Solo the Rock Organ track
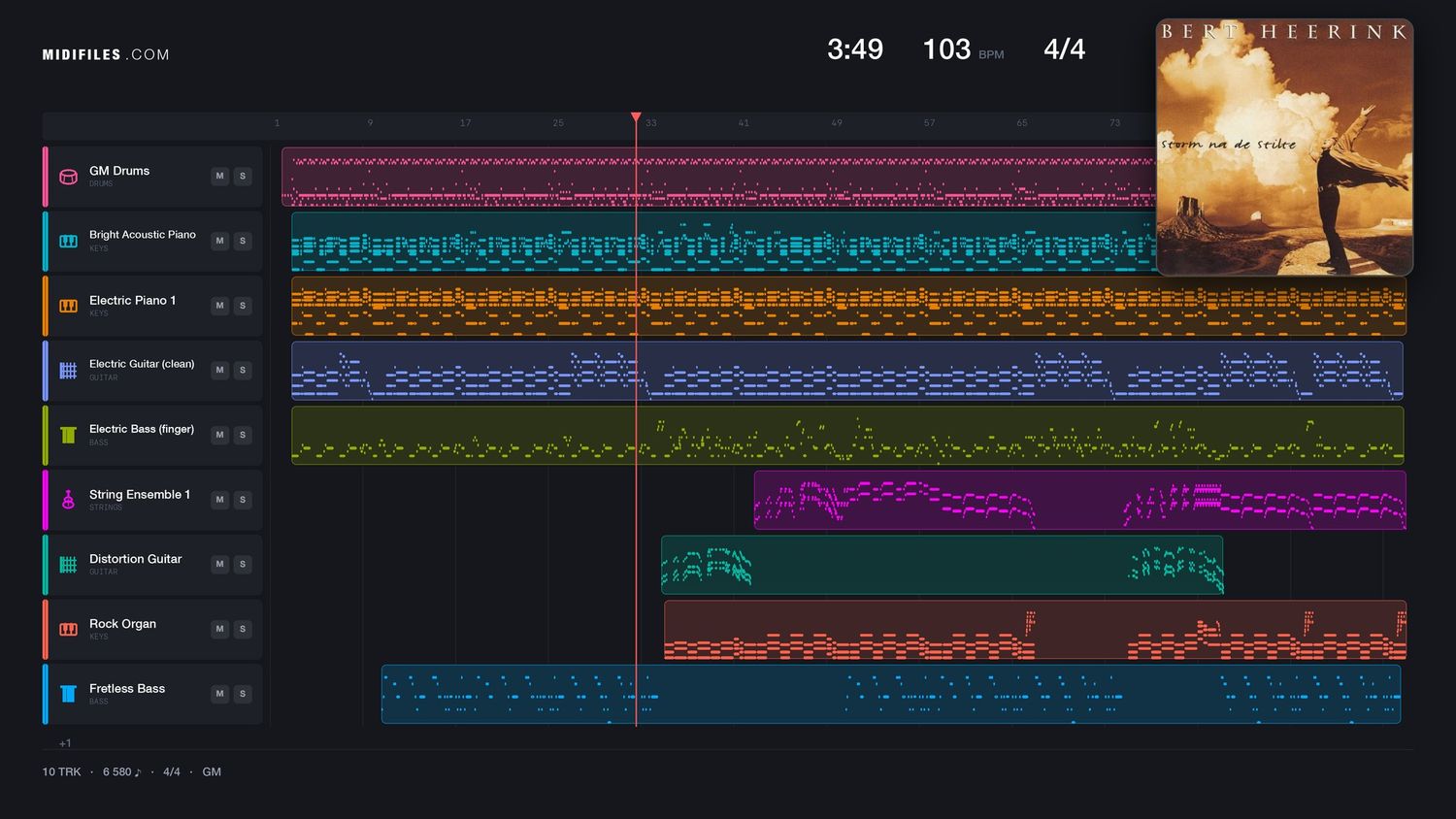The width and height of the screenshot is (1456, 819). coord(243,629)
